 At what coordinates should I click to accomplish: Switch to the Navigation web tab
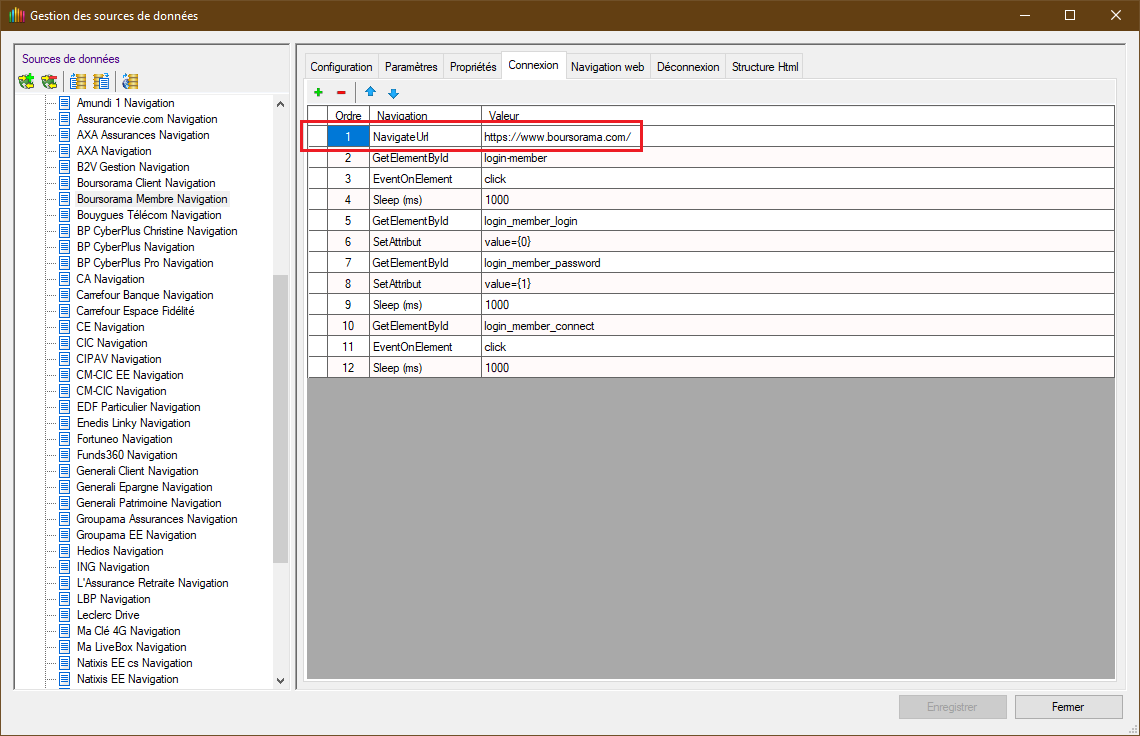click(x=607, y=67)
